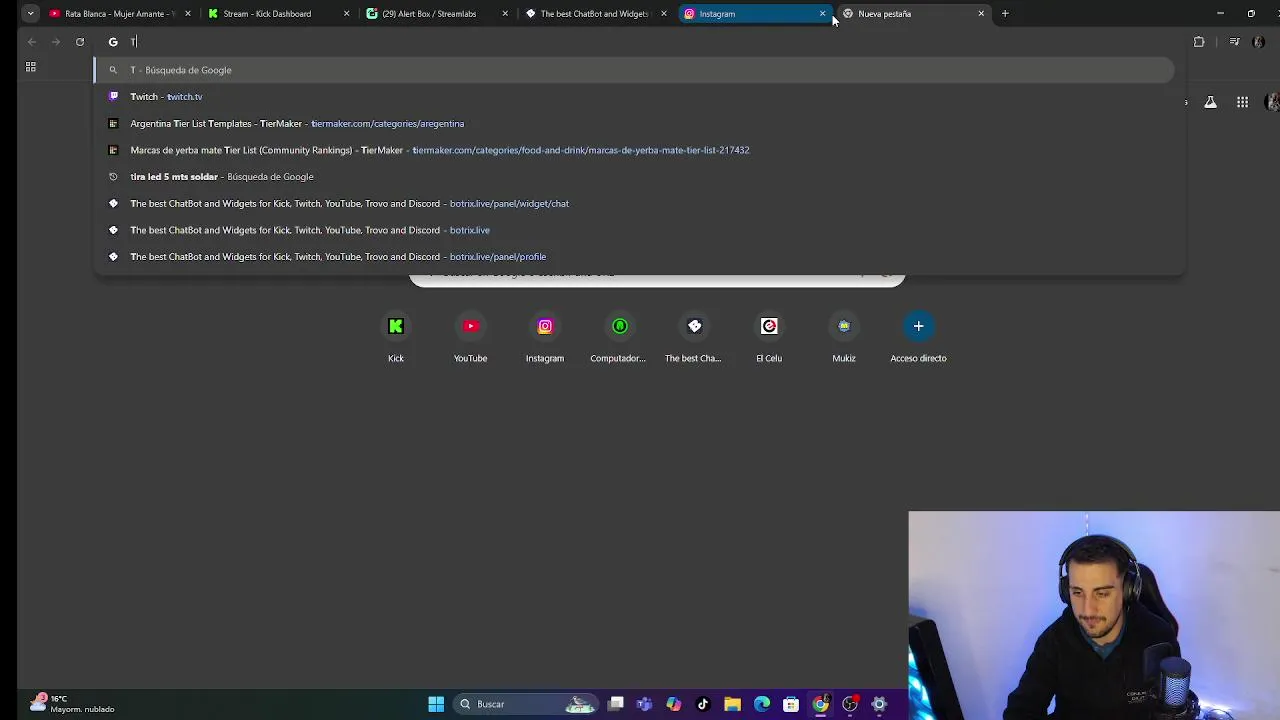The width and height of the screenshot is (1280, 720).
Task: Click the page reload button
Action: pyautogui.click(x=80, y=42)
